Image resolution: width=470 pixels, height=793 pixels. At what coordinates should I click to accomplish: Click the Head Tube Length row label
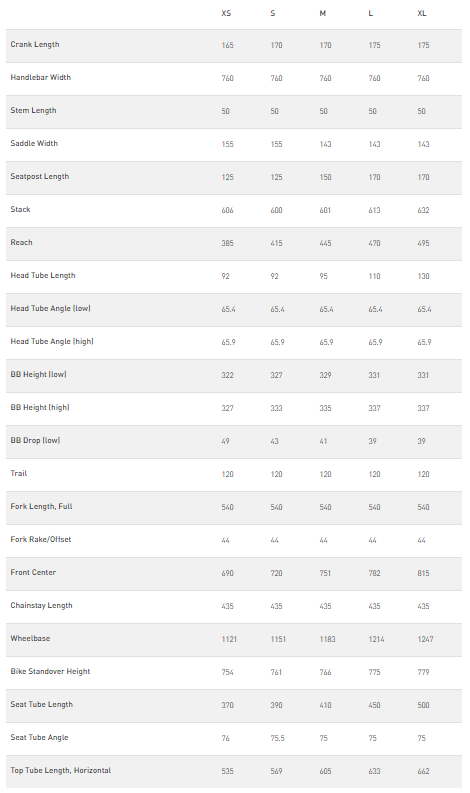coord(43,276)
